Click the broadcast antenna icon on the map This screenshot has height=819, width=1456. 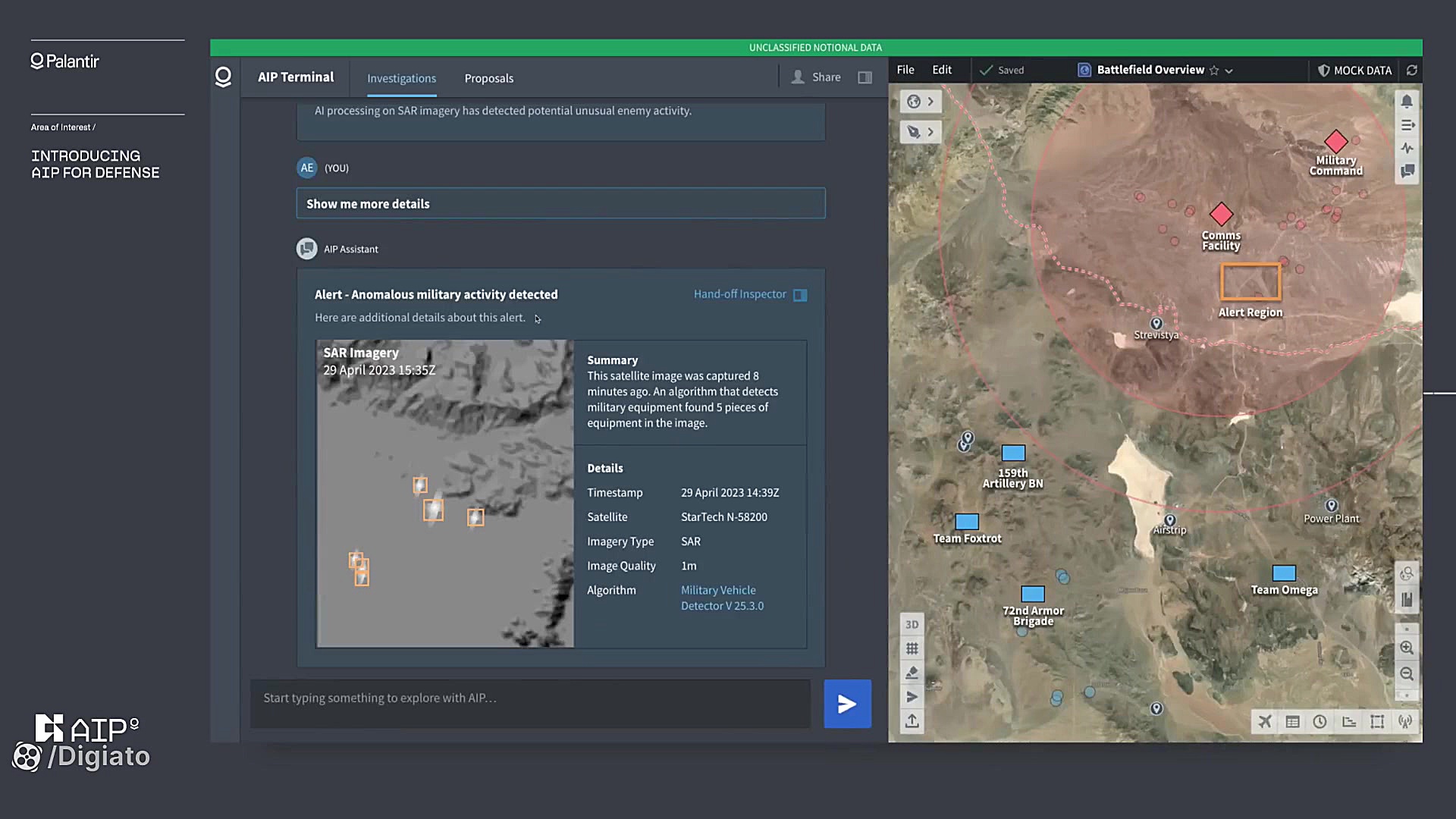1405,721
